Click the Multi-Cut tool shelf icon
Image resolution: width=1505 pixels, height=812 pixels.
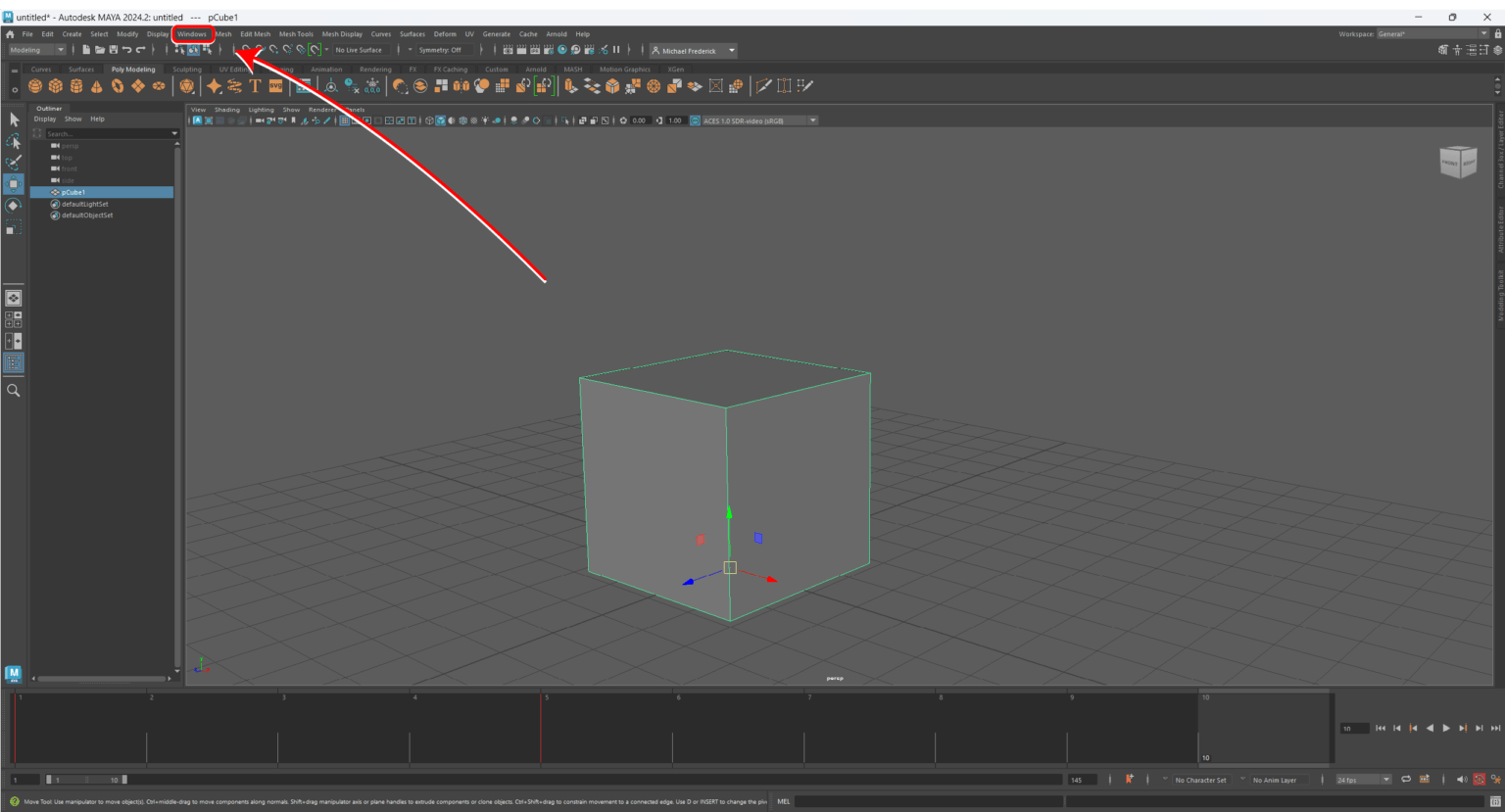(764, 86)
